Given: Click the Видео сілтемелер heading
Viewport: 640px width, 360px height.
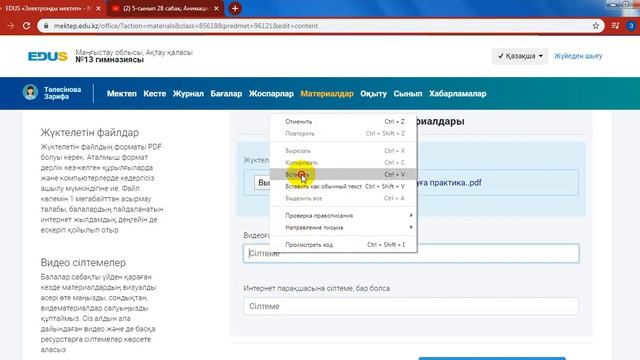Looking at the screenshot, I should 83,262.
